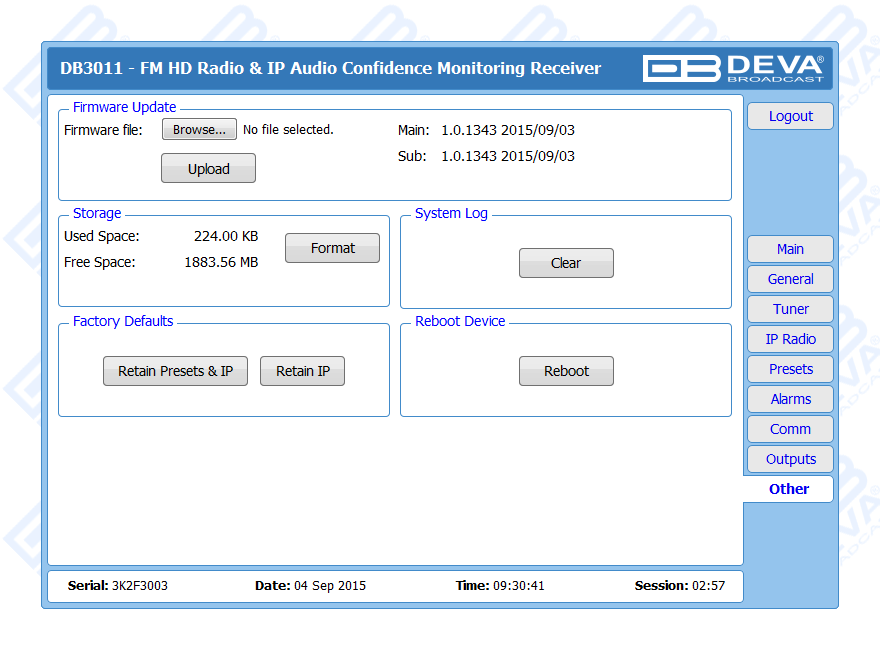Open the General settings tab
Viewport: 880px width, 650px height.
click(x=790, y=279)
